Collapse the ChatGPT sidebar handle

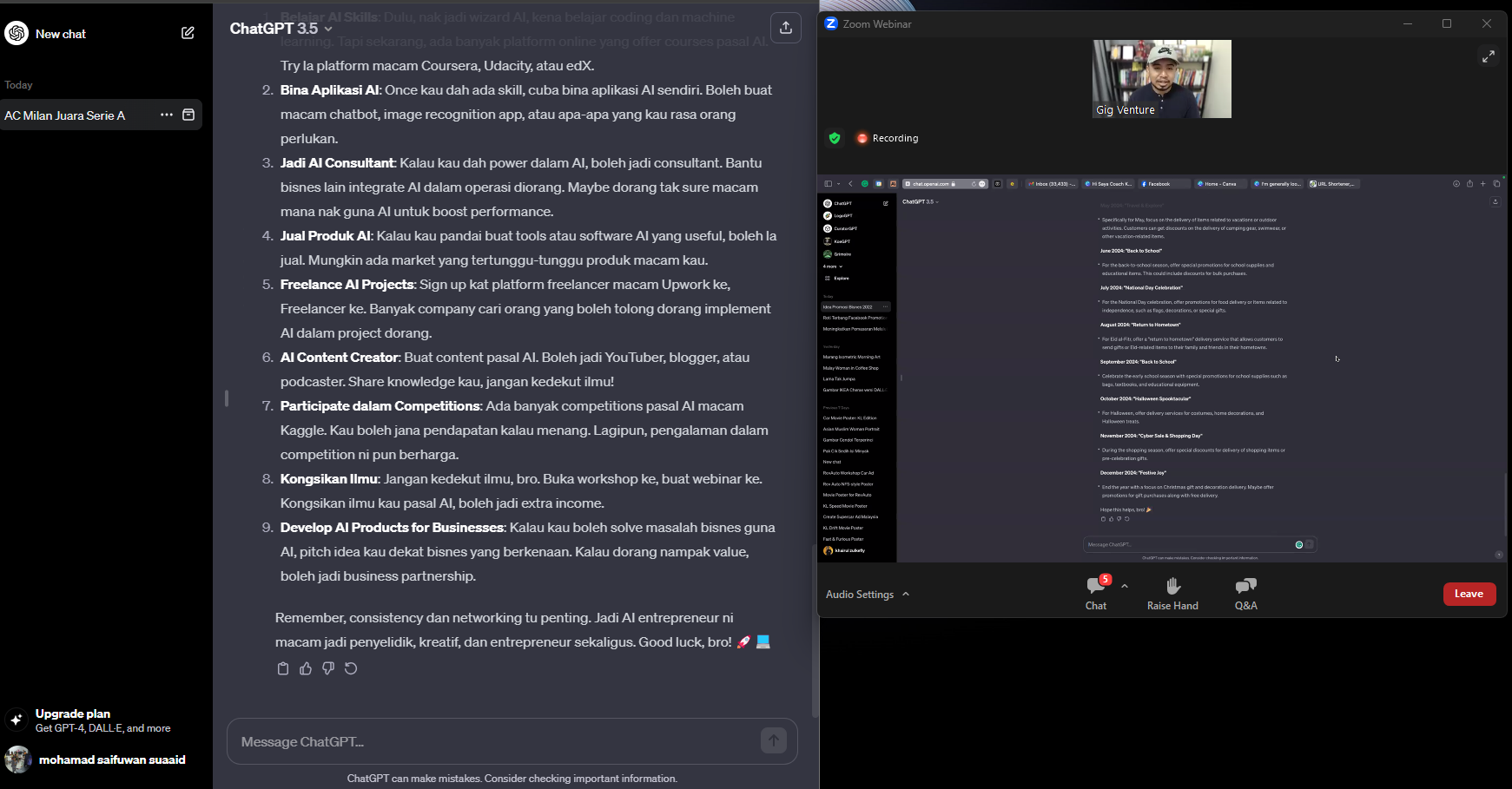(x=227, y=398)
